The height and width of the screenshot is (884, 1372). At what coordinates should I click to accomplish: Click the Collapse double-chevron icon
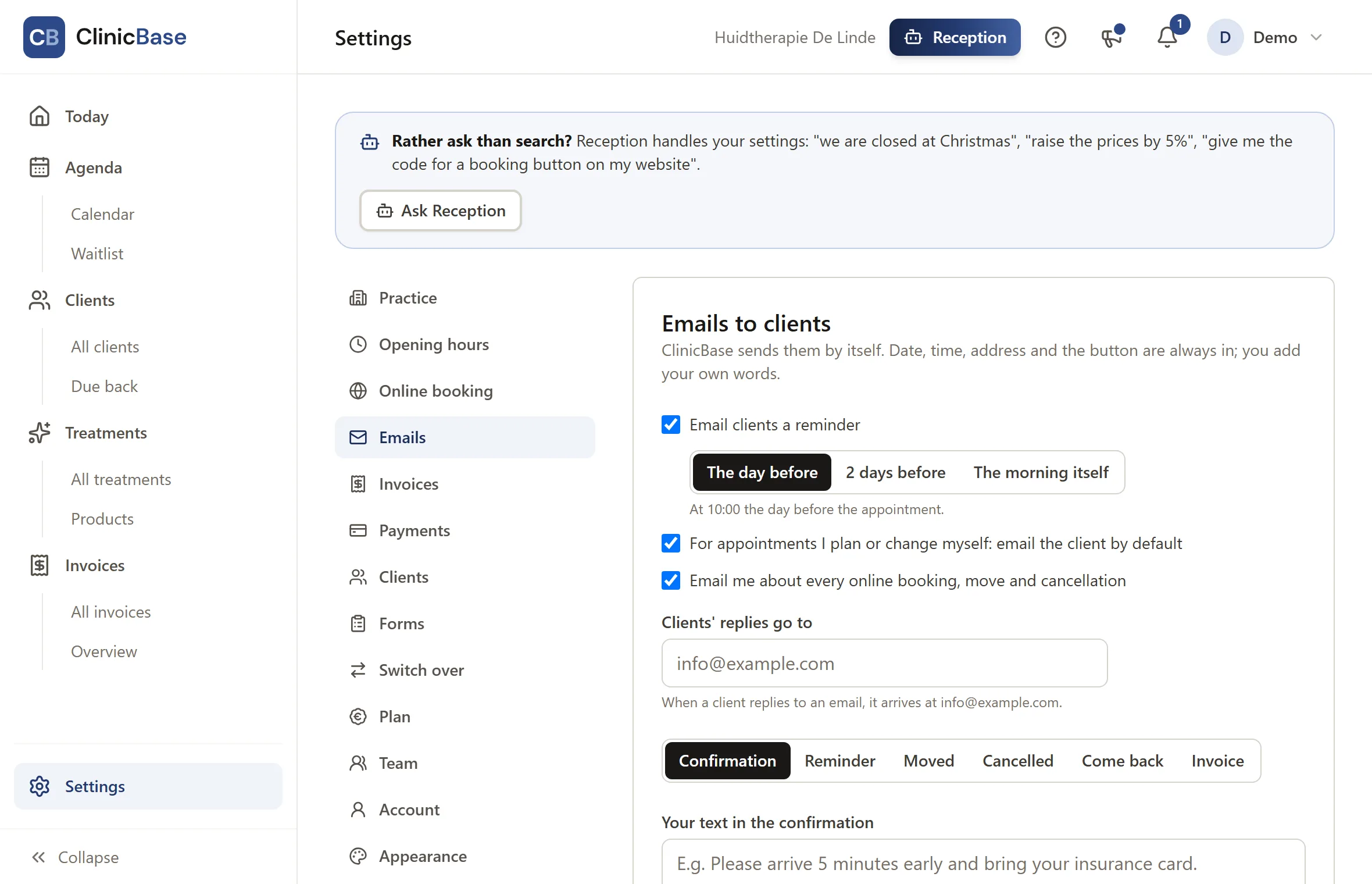(x=38, y=857)
